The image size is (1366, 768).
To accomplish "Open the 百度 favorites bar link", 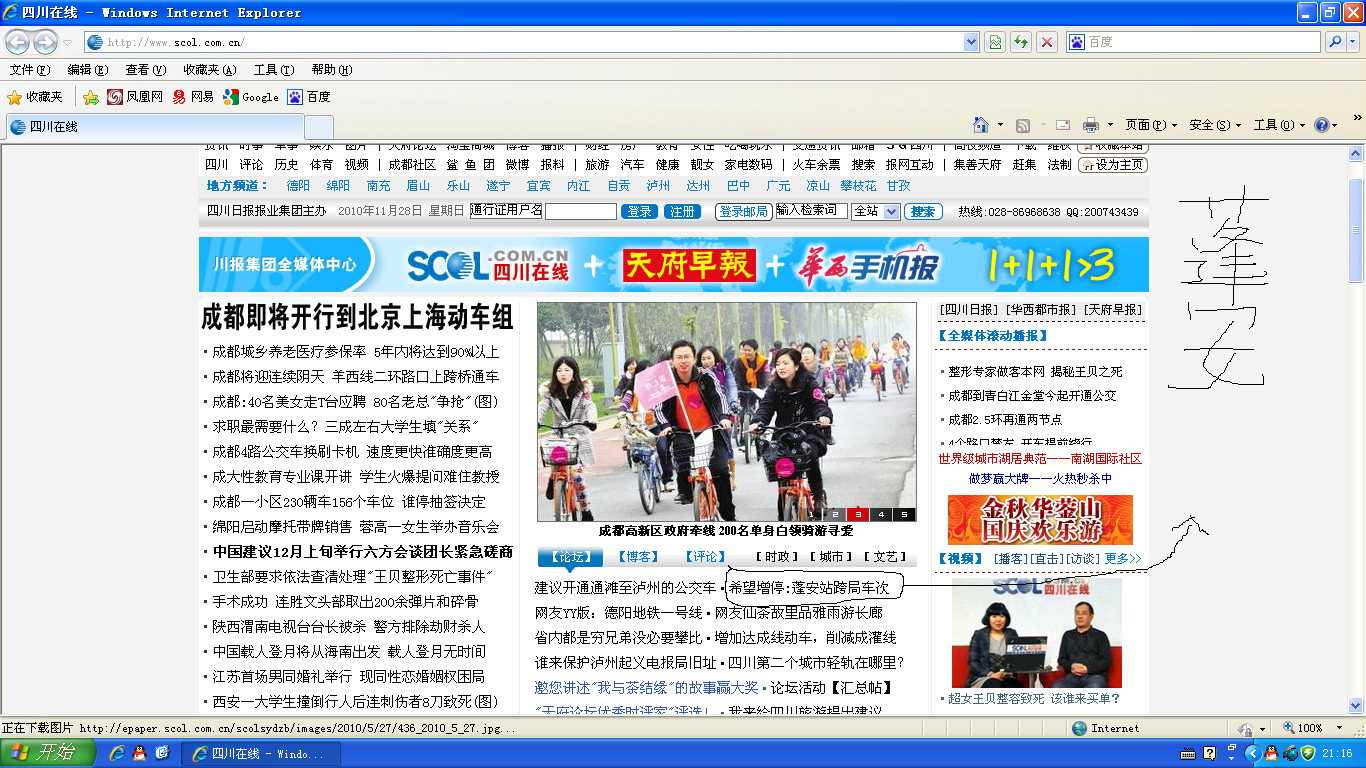I will (309, 97).
